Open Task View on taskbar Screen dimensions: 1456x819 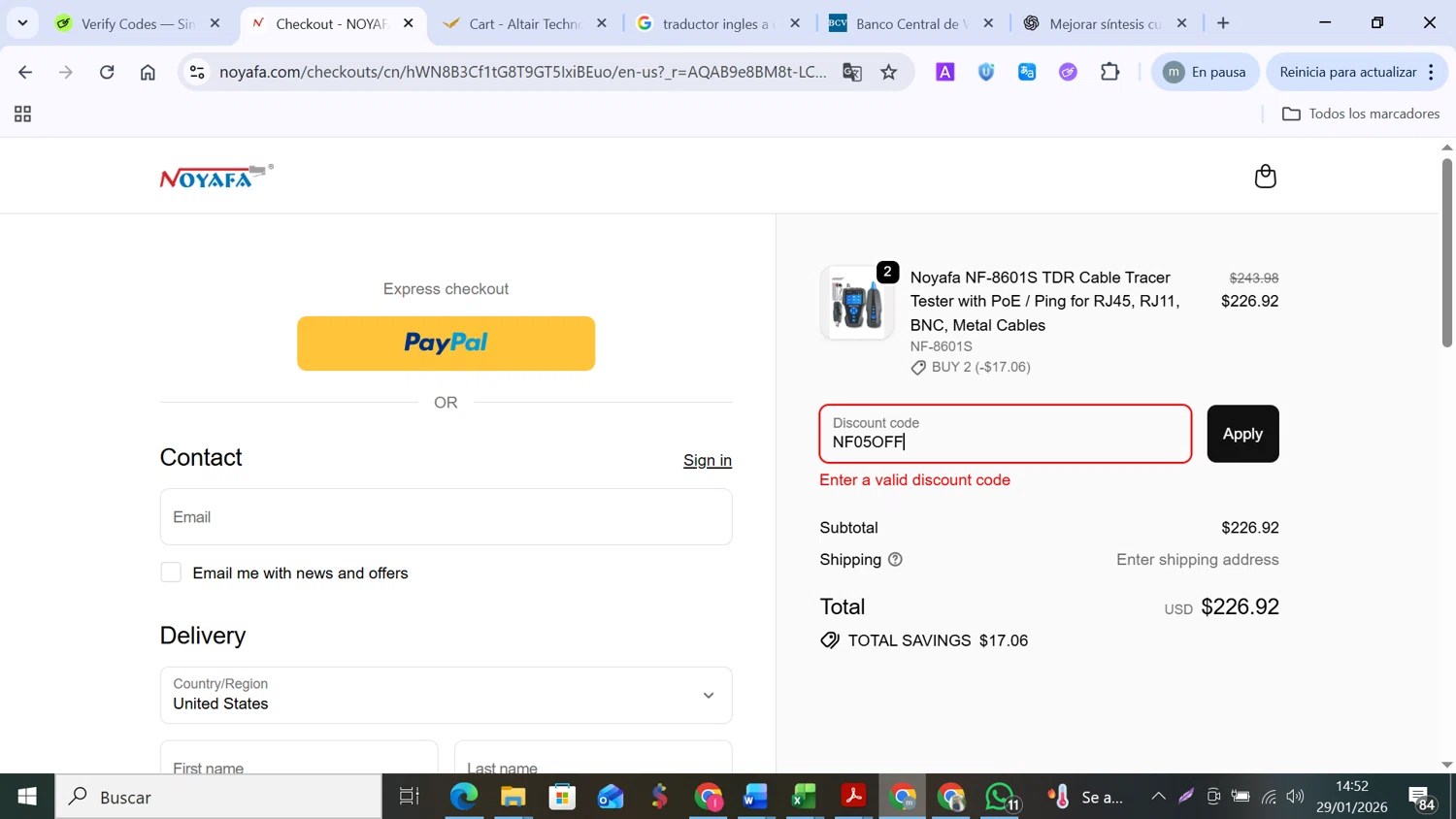click(410, 797)
